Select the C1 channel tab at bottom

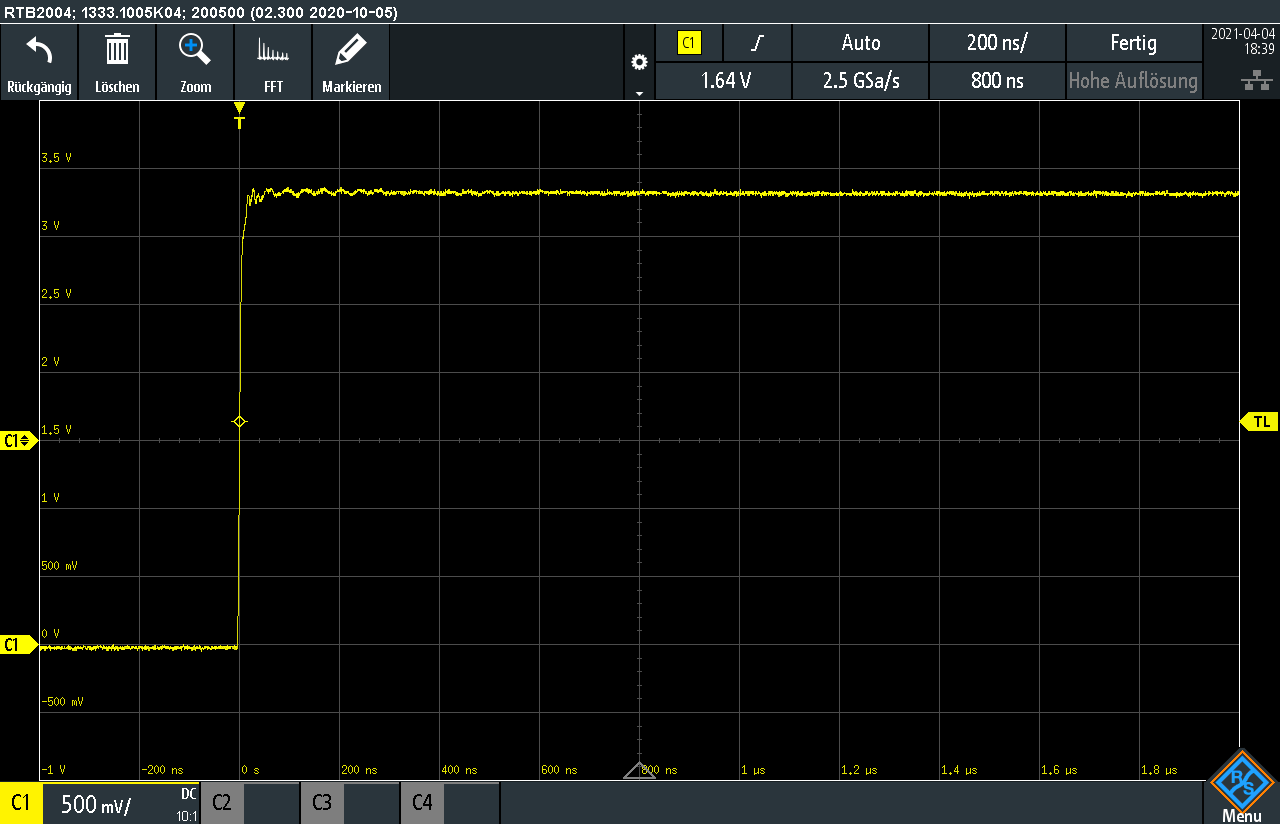(x=20, y=803)
